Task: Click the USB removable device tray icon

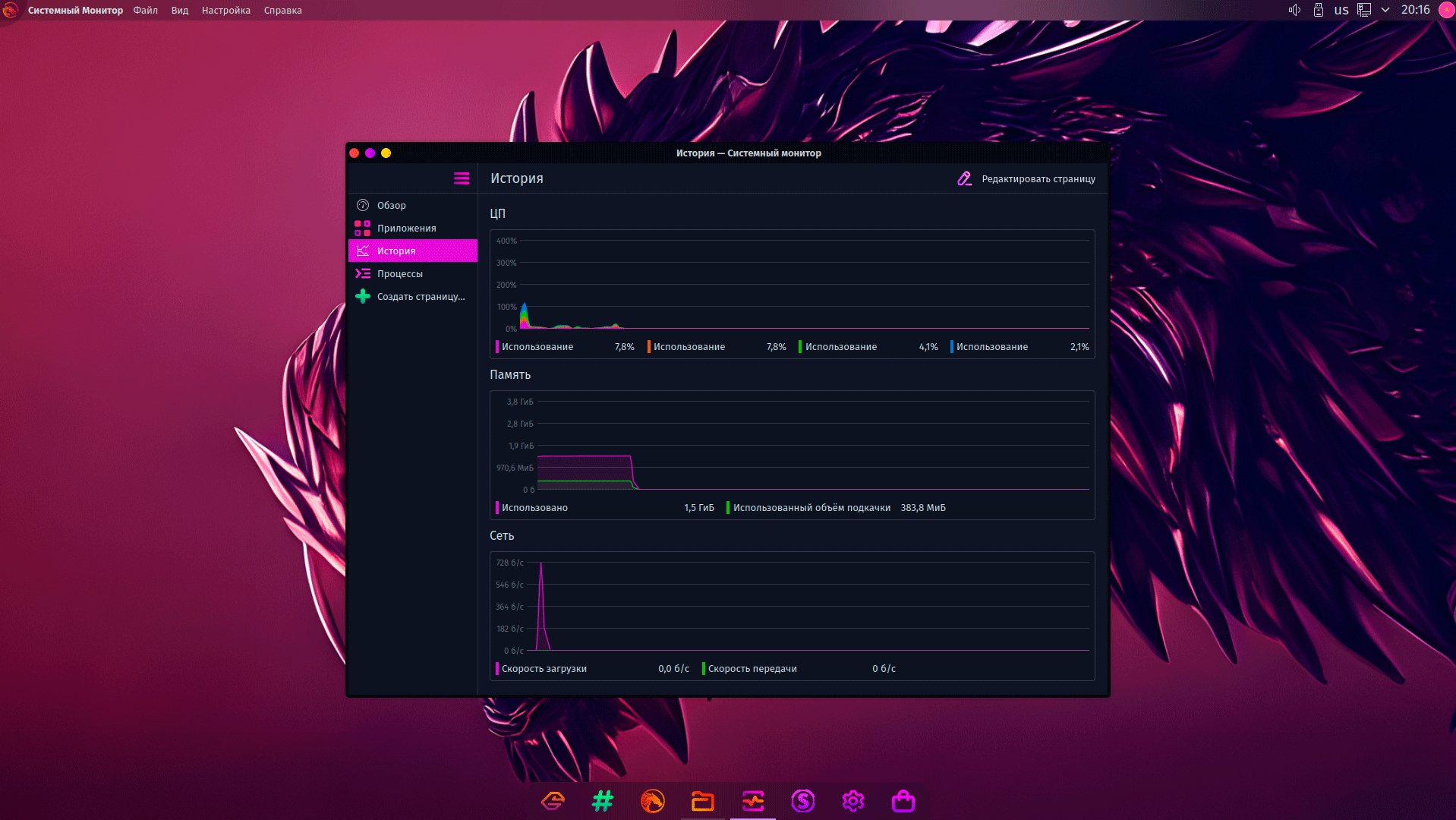Action: pos(1319,11)
